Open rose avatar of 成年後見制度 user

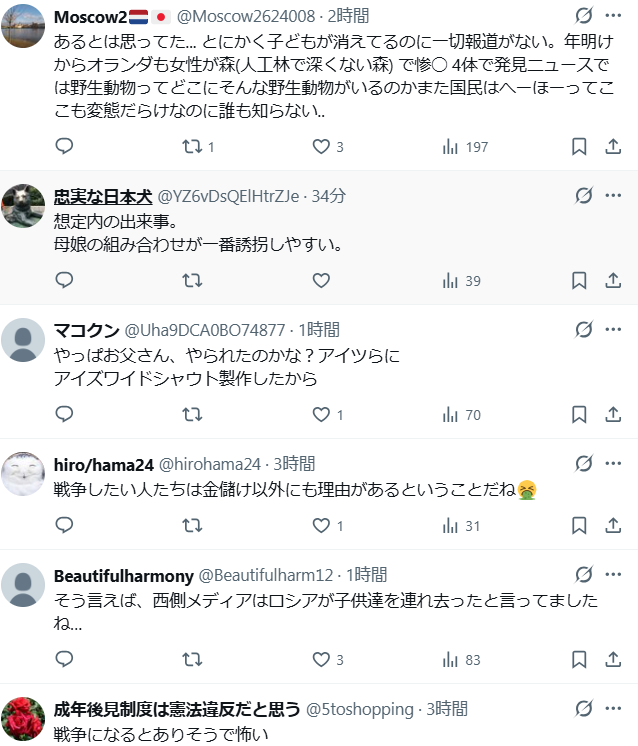click(24, 720)
